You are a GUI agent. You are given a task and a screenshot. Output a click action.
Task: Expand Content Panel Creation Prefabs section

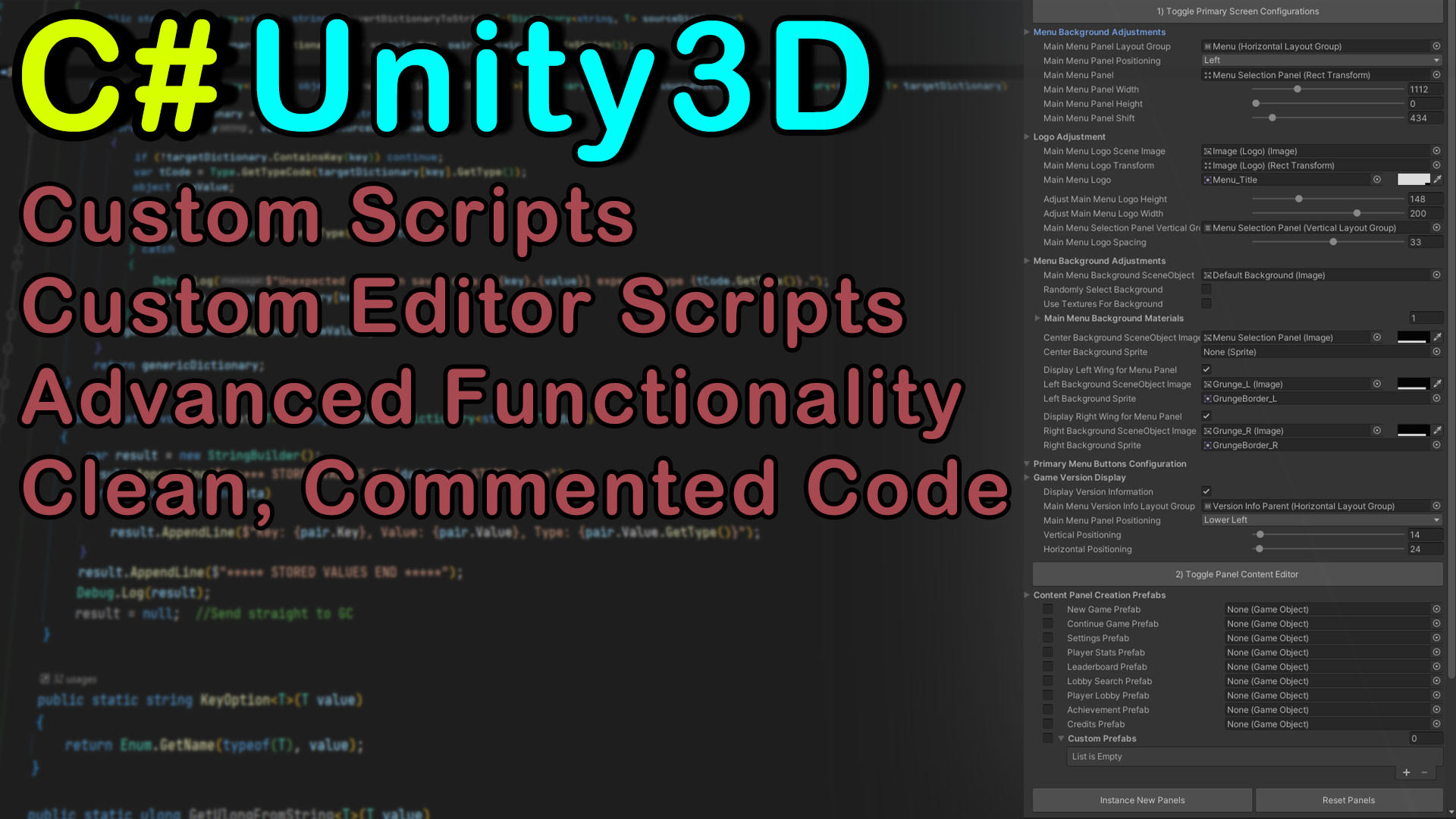[1027, 595]
